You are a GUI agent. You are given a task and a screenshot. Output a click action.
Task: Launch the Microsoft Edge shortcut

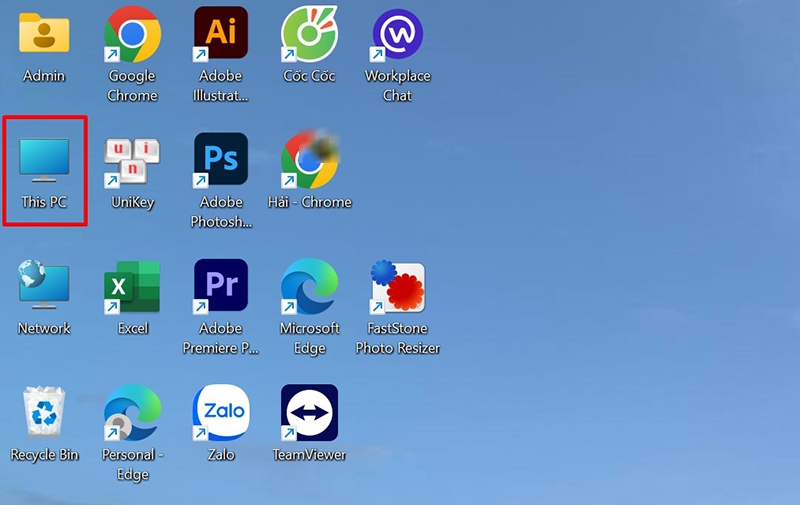click(309, 286)
